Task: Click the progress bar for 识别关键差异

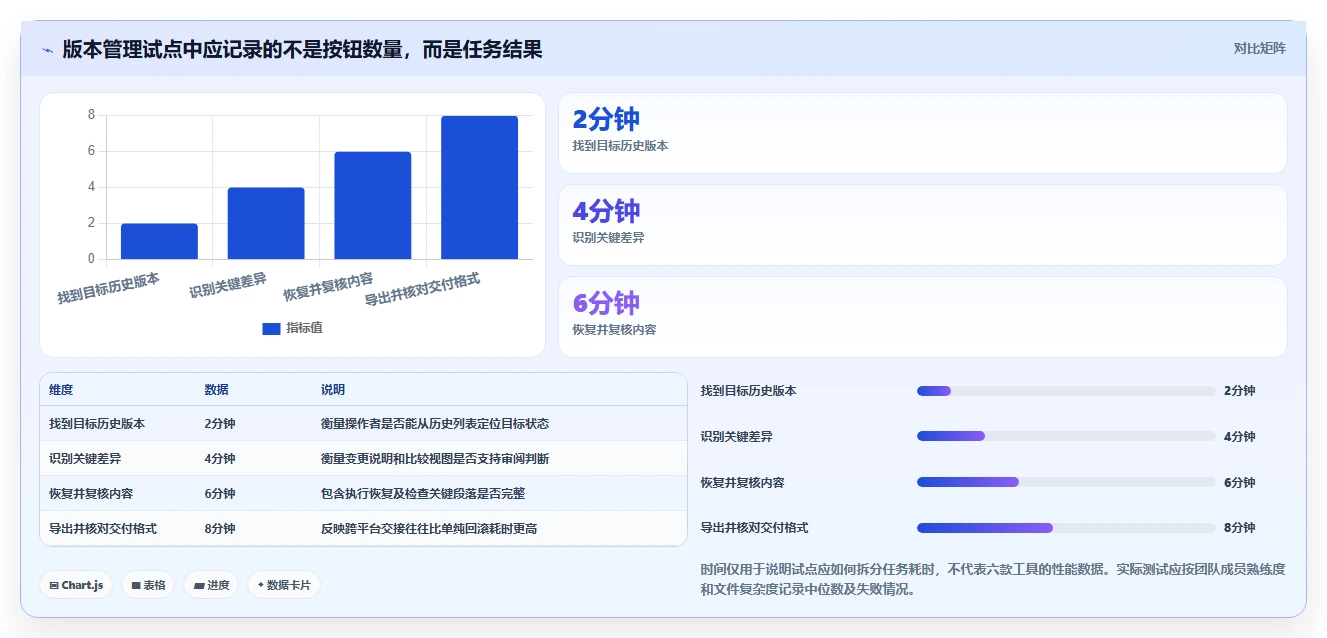Action: [x=1066, y=436]
